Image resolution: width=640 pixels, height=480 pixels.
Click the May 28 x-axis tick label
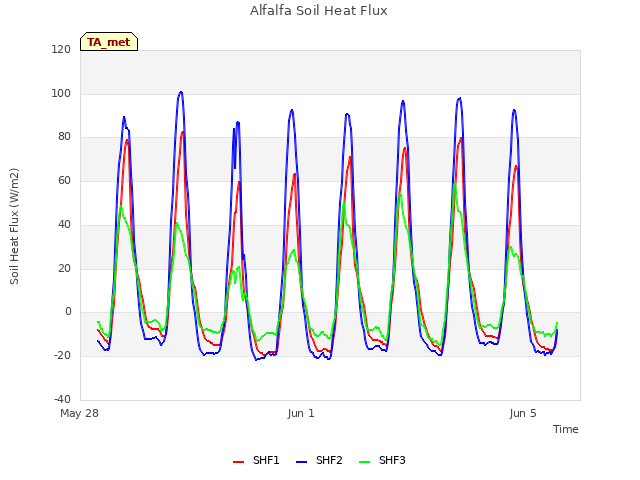pos(80,413)
